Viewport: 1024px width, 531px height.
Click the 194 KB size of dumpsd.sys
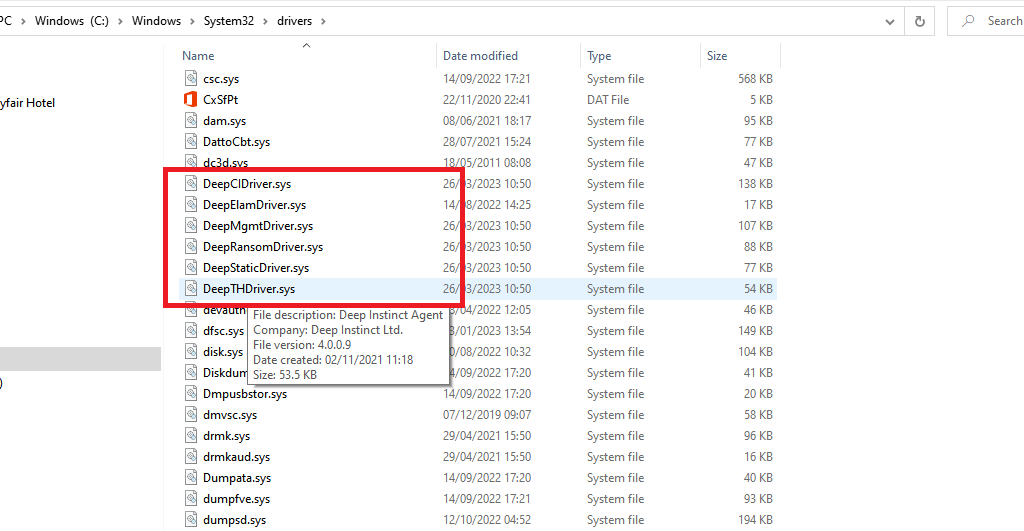coord(755,520)
